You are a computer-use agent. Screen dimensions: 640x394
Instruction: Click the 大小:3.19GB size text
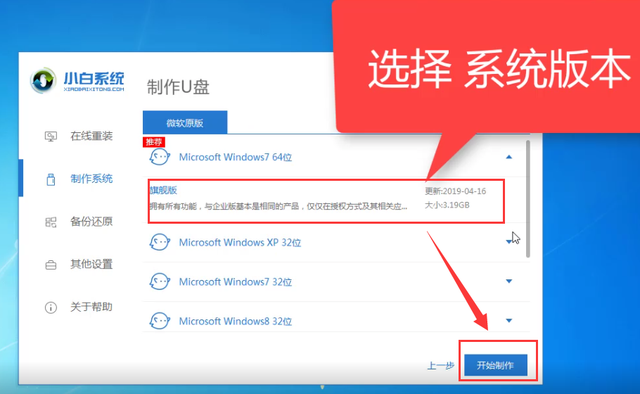point(447,205)
